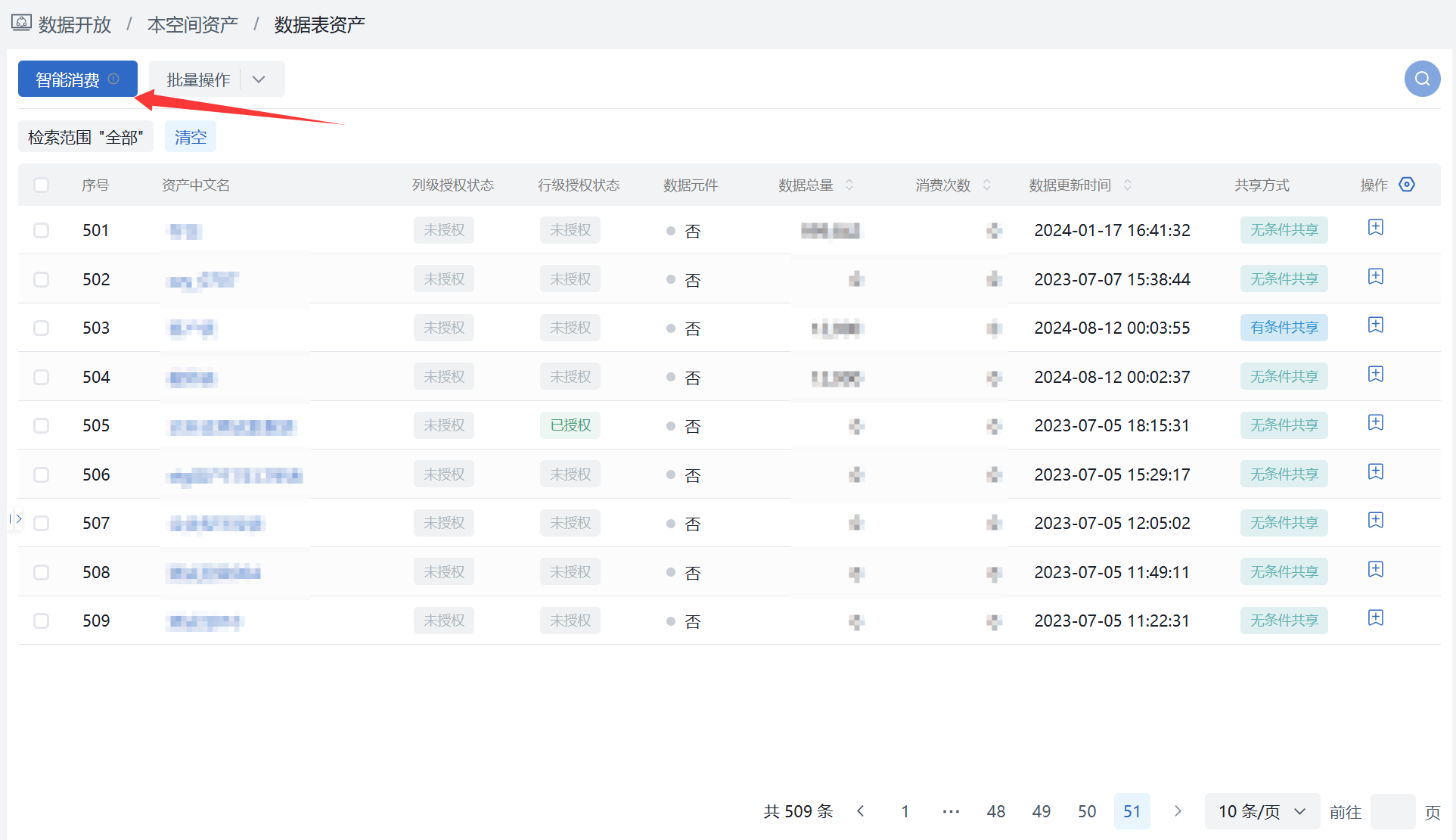
Task: Click the 清空 filter link
Action: (x=190, y=137)
